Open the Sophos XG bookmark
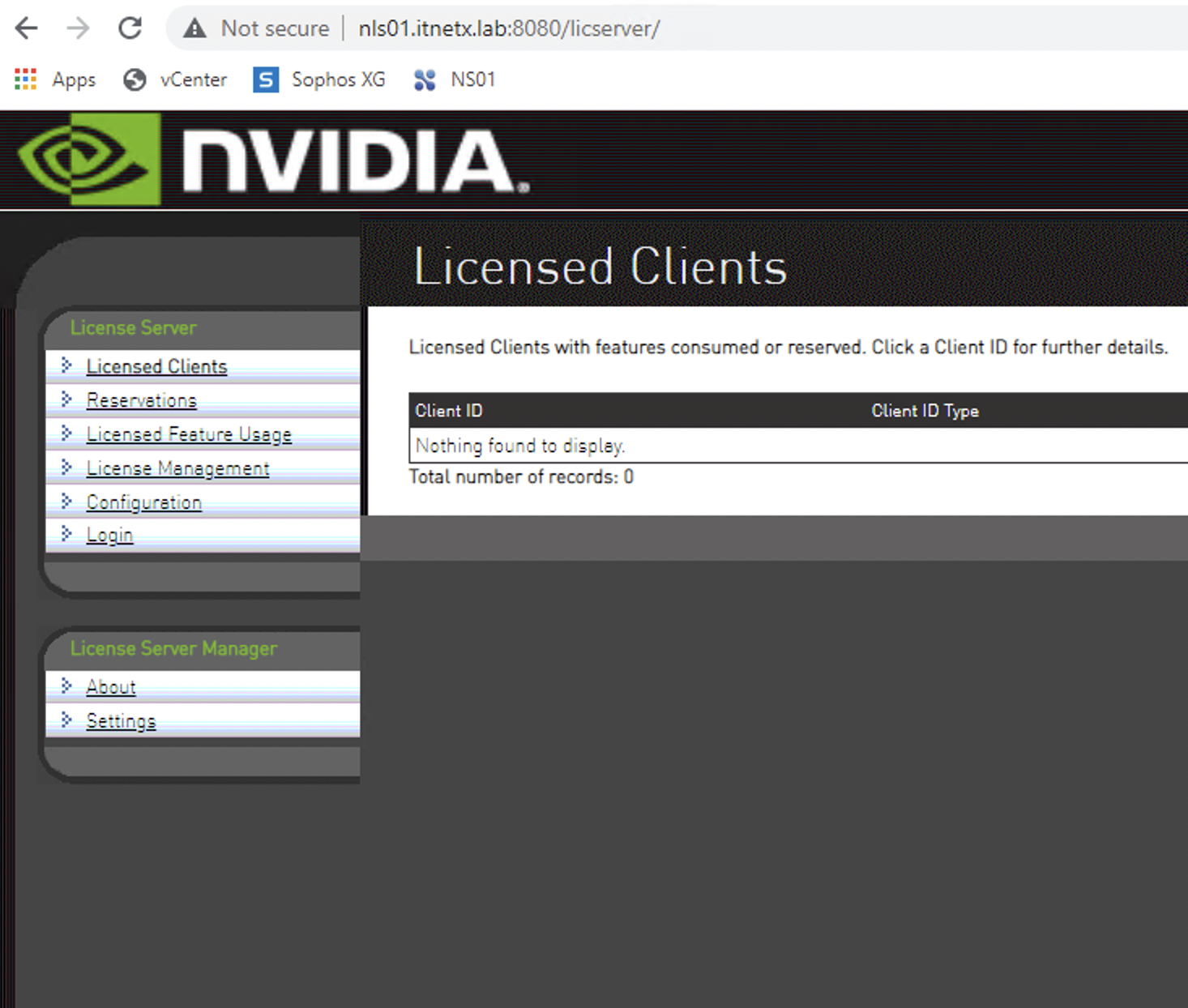This screenshot has height=1008, width=1188. pos(319,79)
